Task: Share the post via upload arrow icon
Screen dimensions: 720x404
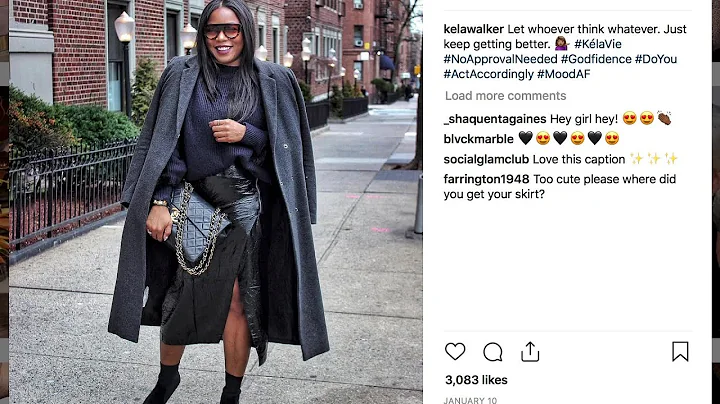Action: click(530, 352)
